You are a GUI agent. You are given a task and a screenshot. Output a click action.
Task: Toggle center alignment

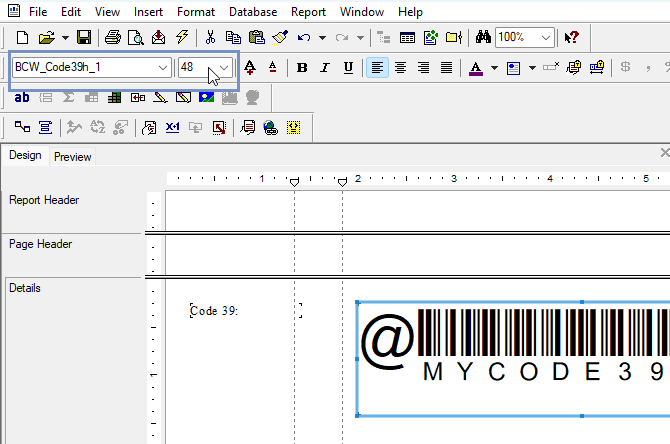(x=400, y=68)
